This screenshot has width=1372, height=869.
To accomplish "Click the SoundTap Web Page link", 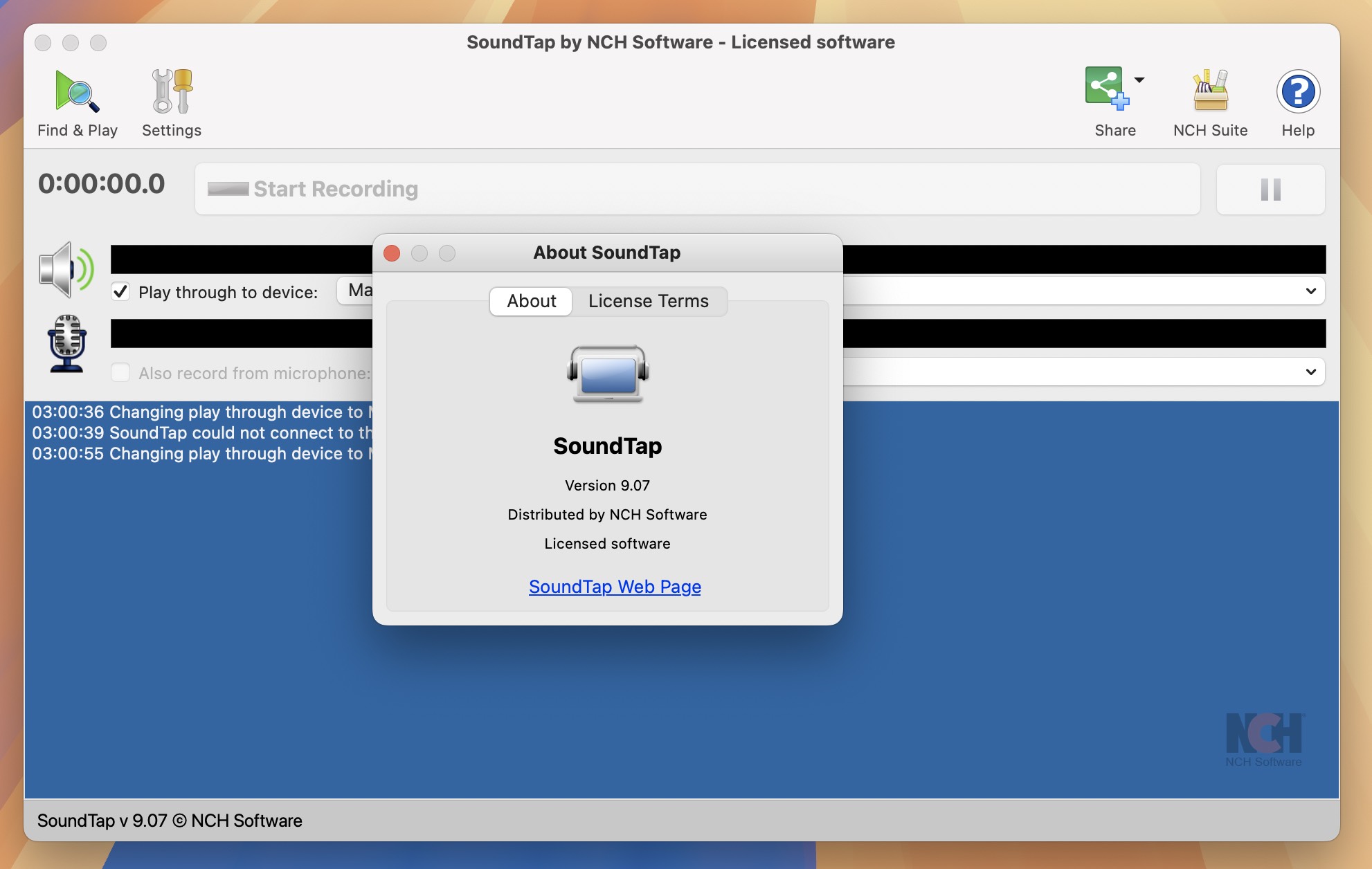I will tap(615, 586).
